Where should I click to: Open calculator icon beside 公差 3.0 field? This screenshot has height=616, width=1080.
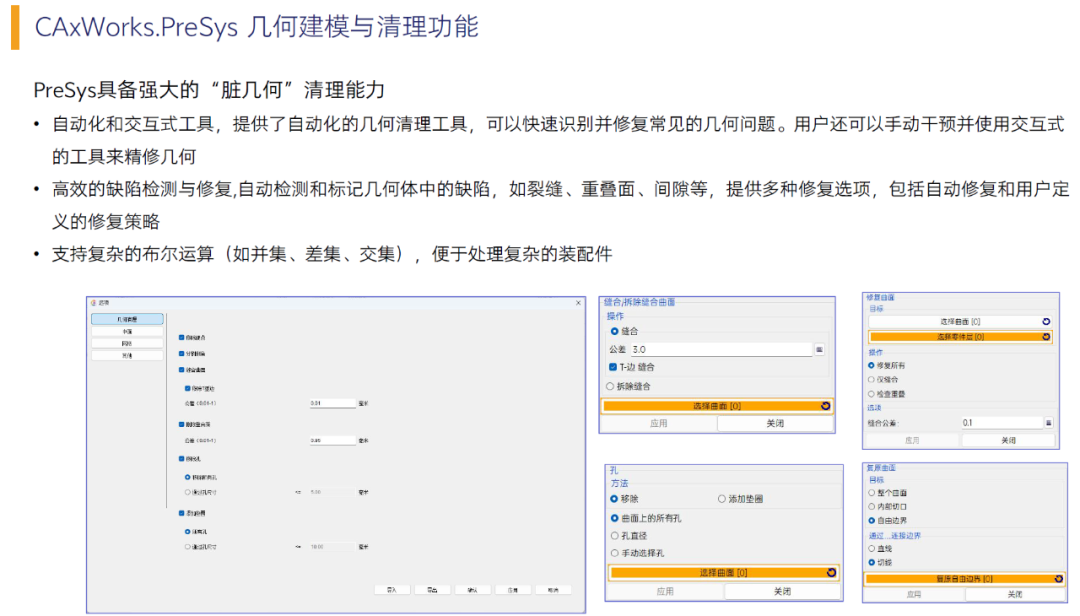[820, 350]
